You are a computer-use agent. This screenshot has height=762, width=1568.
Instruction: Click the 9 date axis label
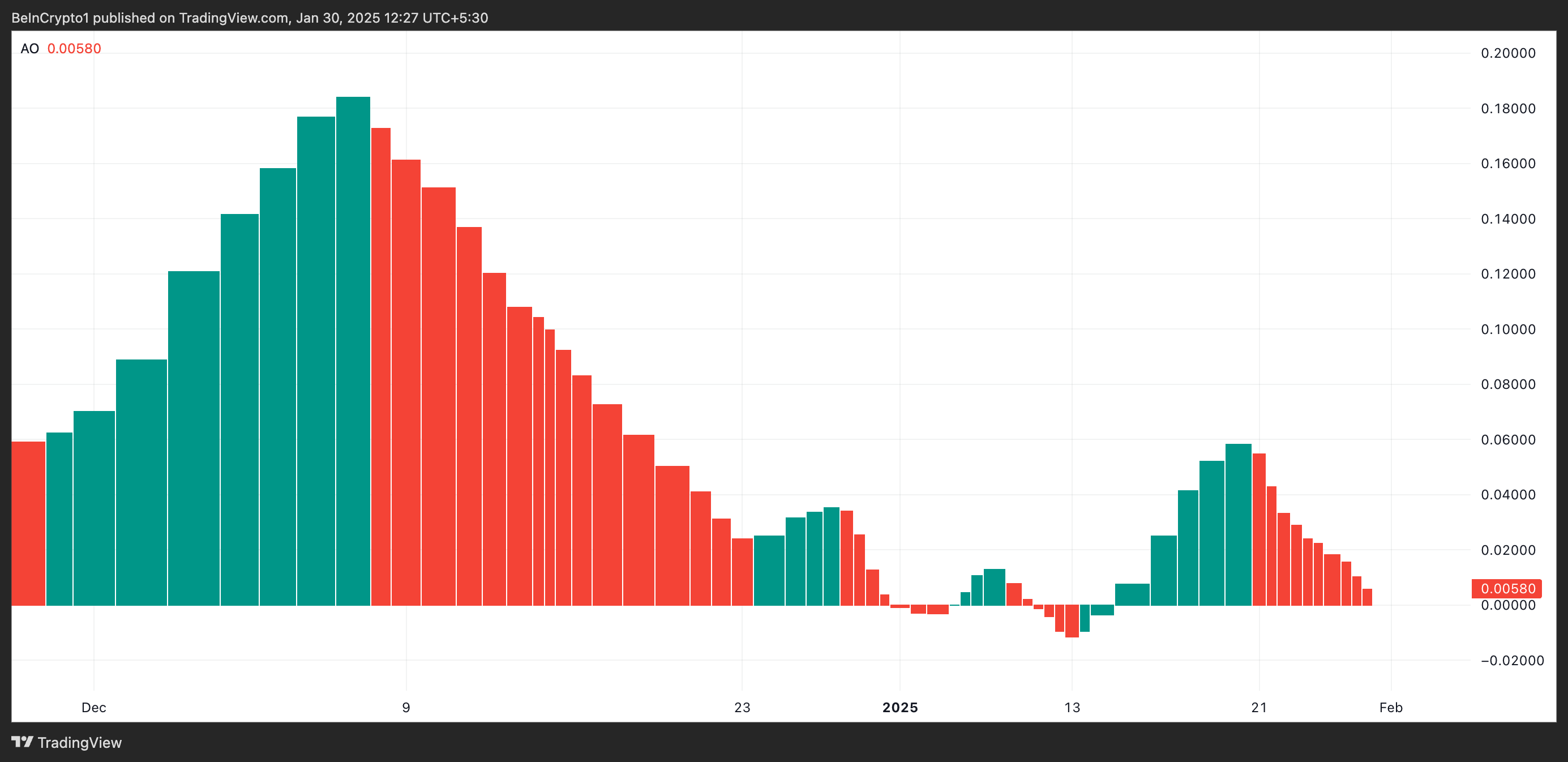point(406,707)
